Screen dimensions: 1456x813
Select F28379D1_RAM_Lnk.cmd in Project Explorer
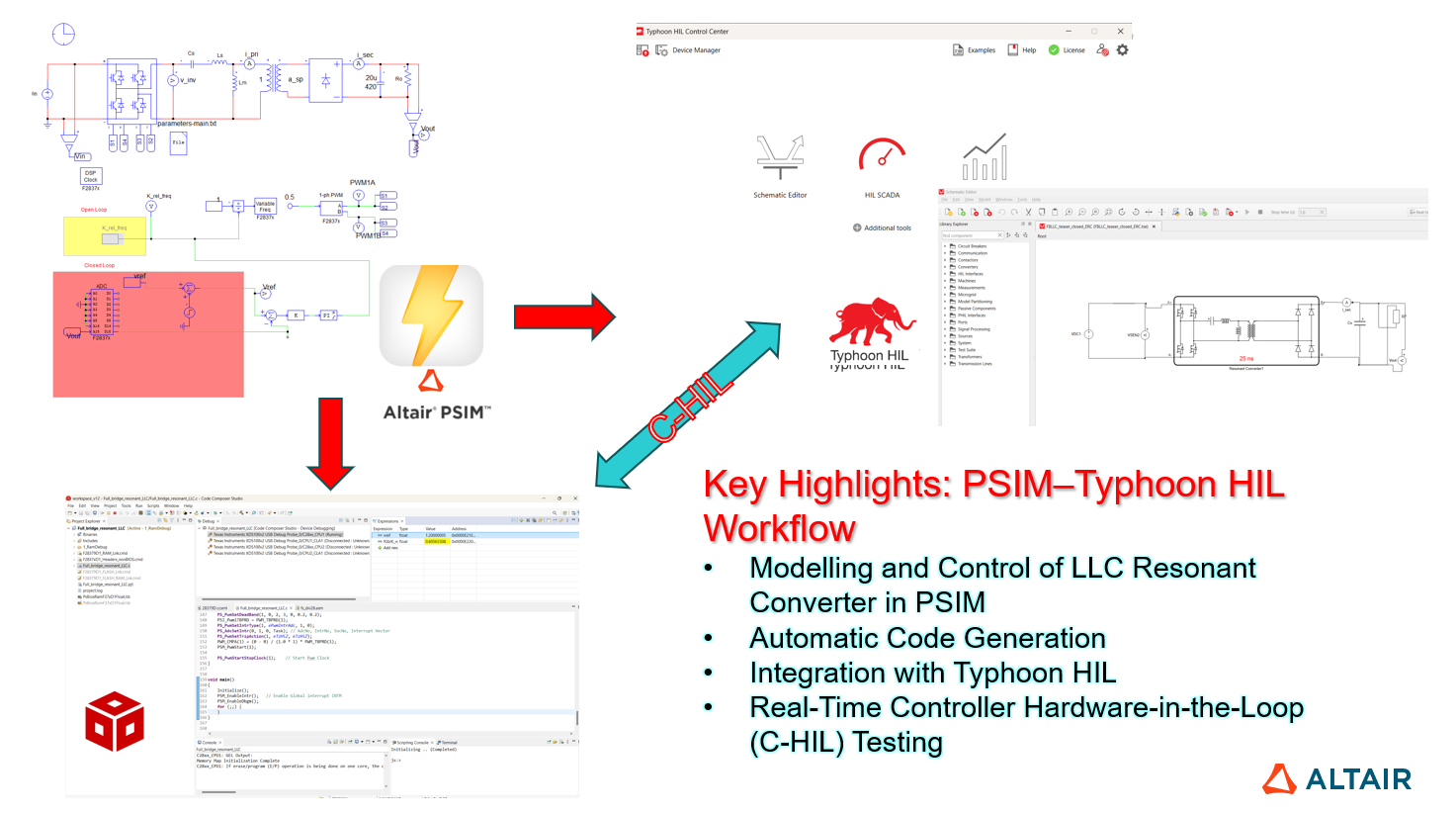(103, 554)
